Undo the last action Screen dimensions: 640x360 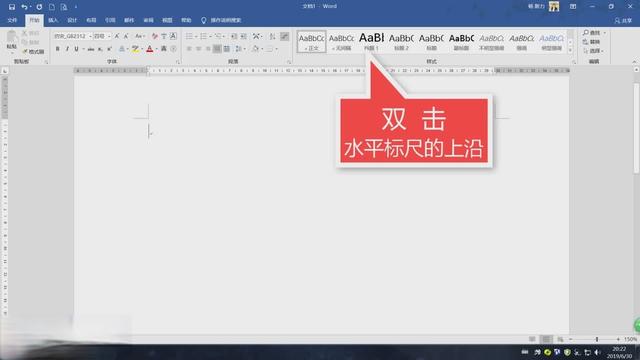pos(24,7)
